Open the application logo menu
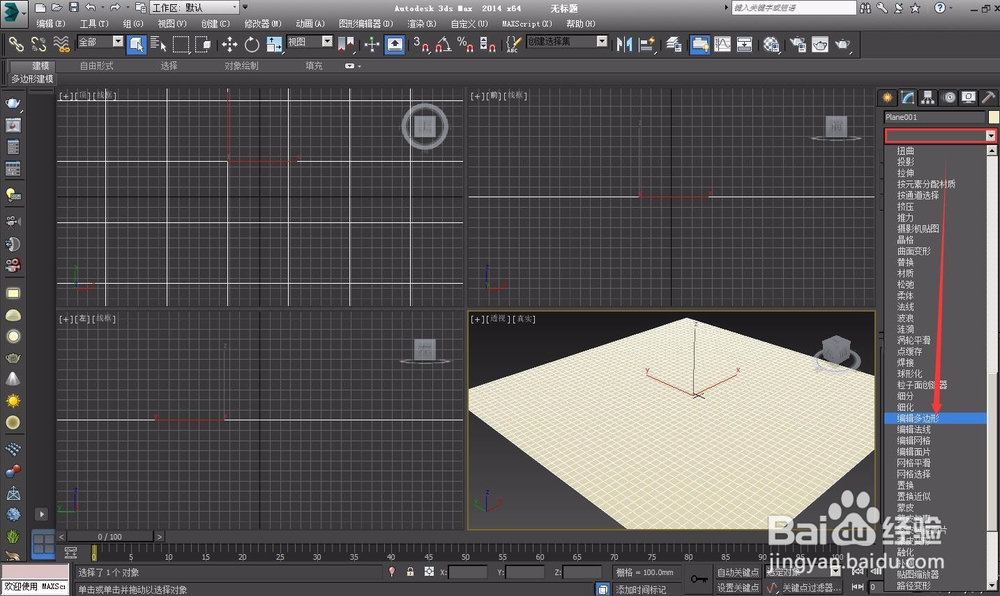Screen dimensions: 1000x596 13,13
